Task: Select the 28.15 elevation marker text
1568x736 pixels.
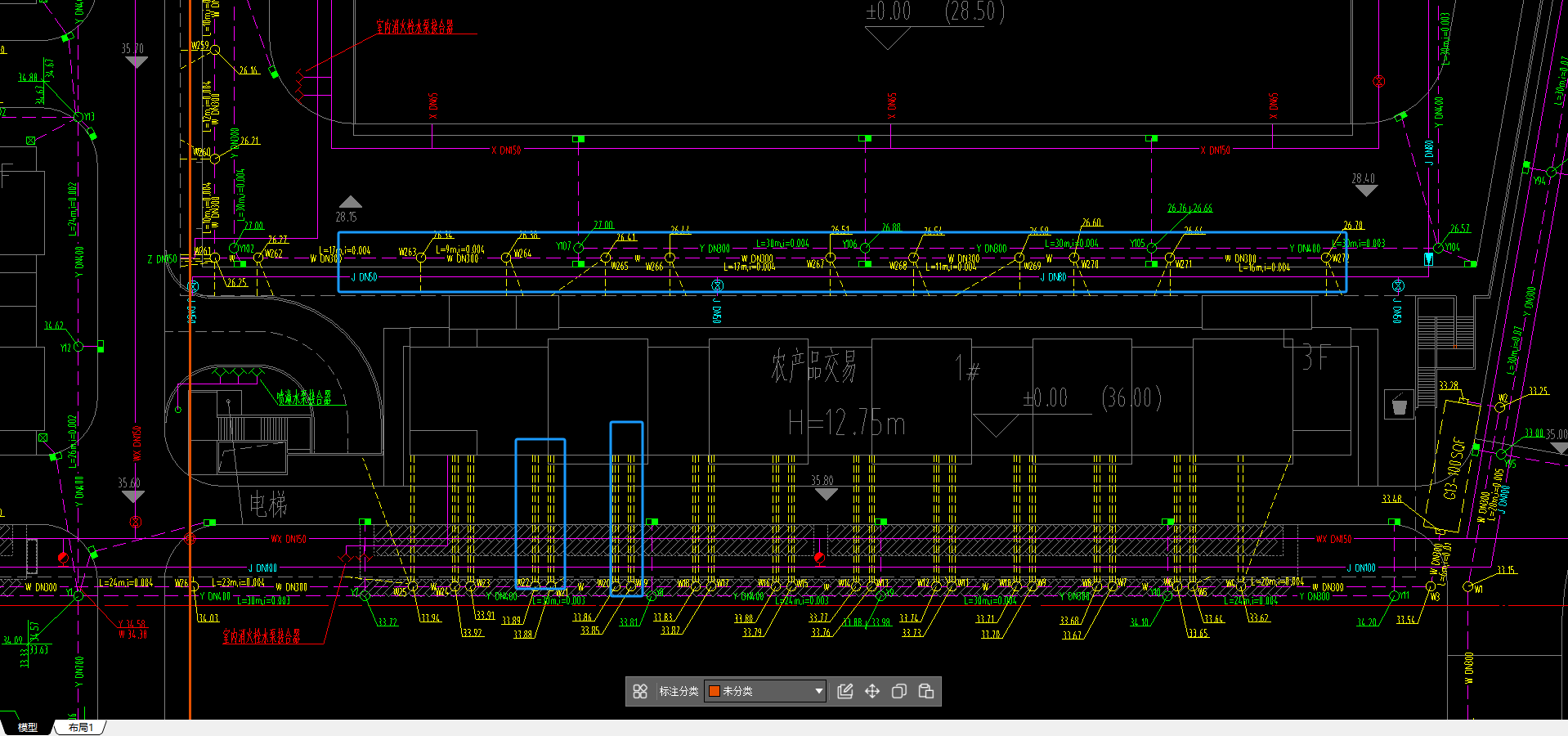Action: click(346, 217)
